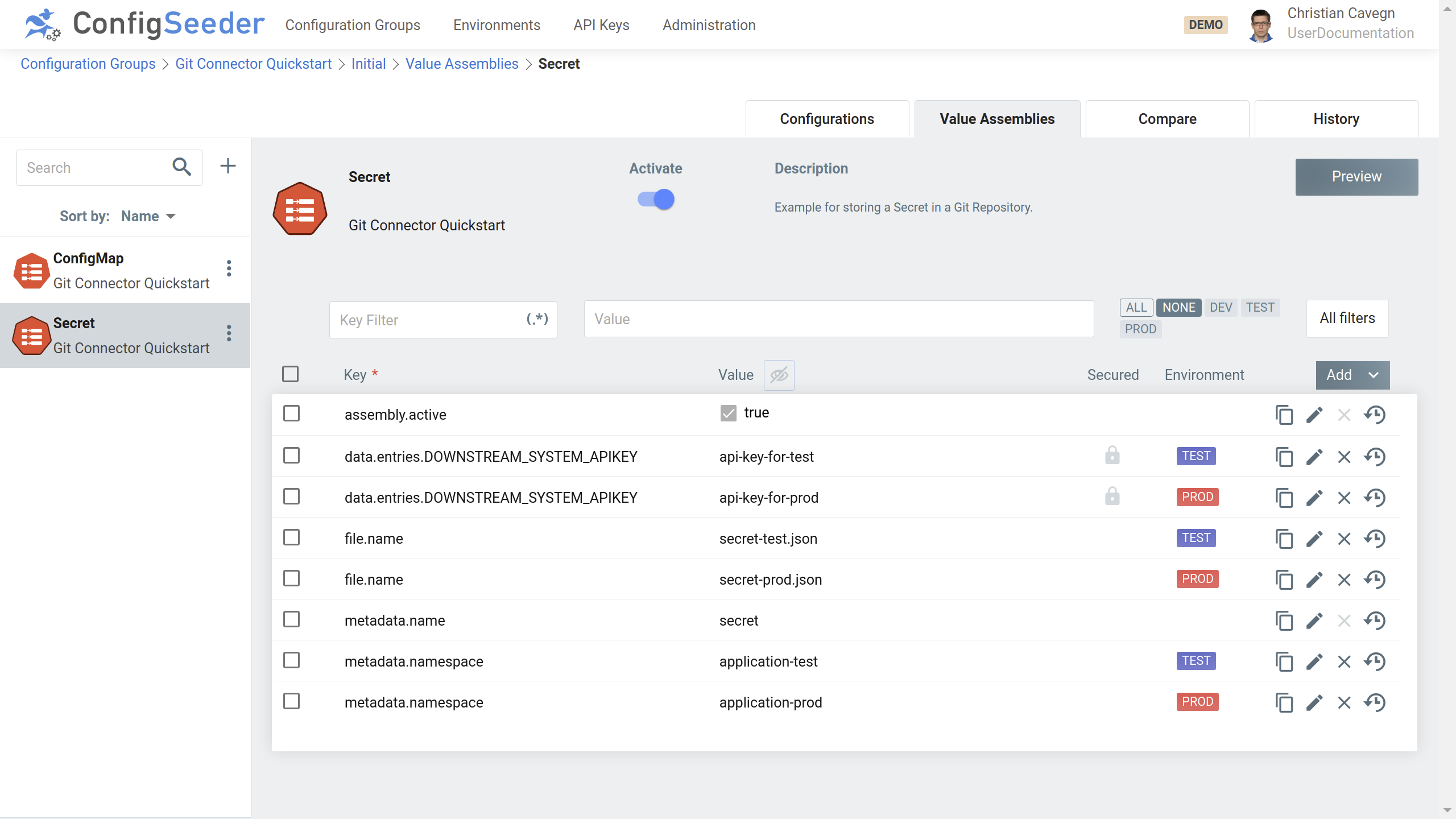Toggle regex mode in Key Filter
Image resolution: width=1456 pixels, height=819 pixels.
point(537,319)
